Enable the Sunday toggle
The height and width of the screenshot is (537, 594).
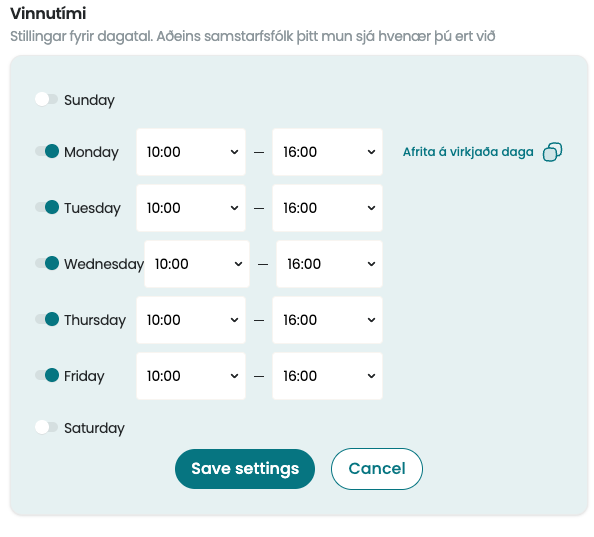coord(46,99)
